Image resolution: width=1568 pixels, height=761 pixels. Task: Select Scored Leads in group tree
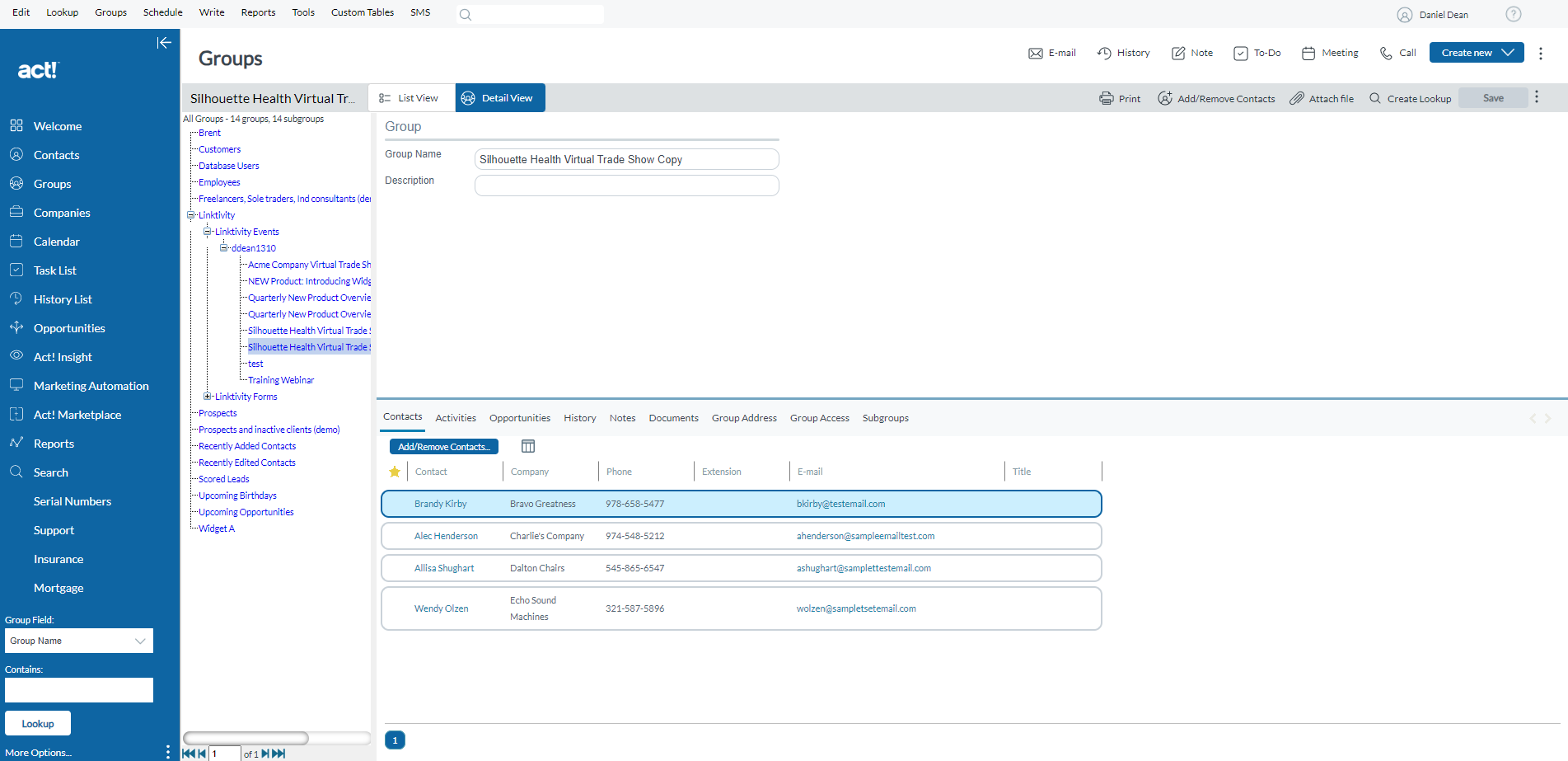(x=223, y=479)
